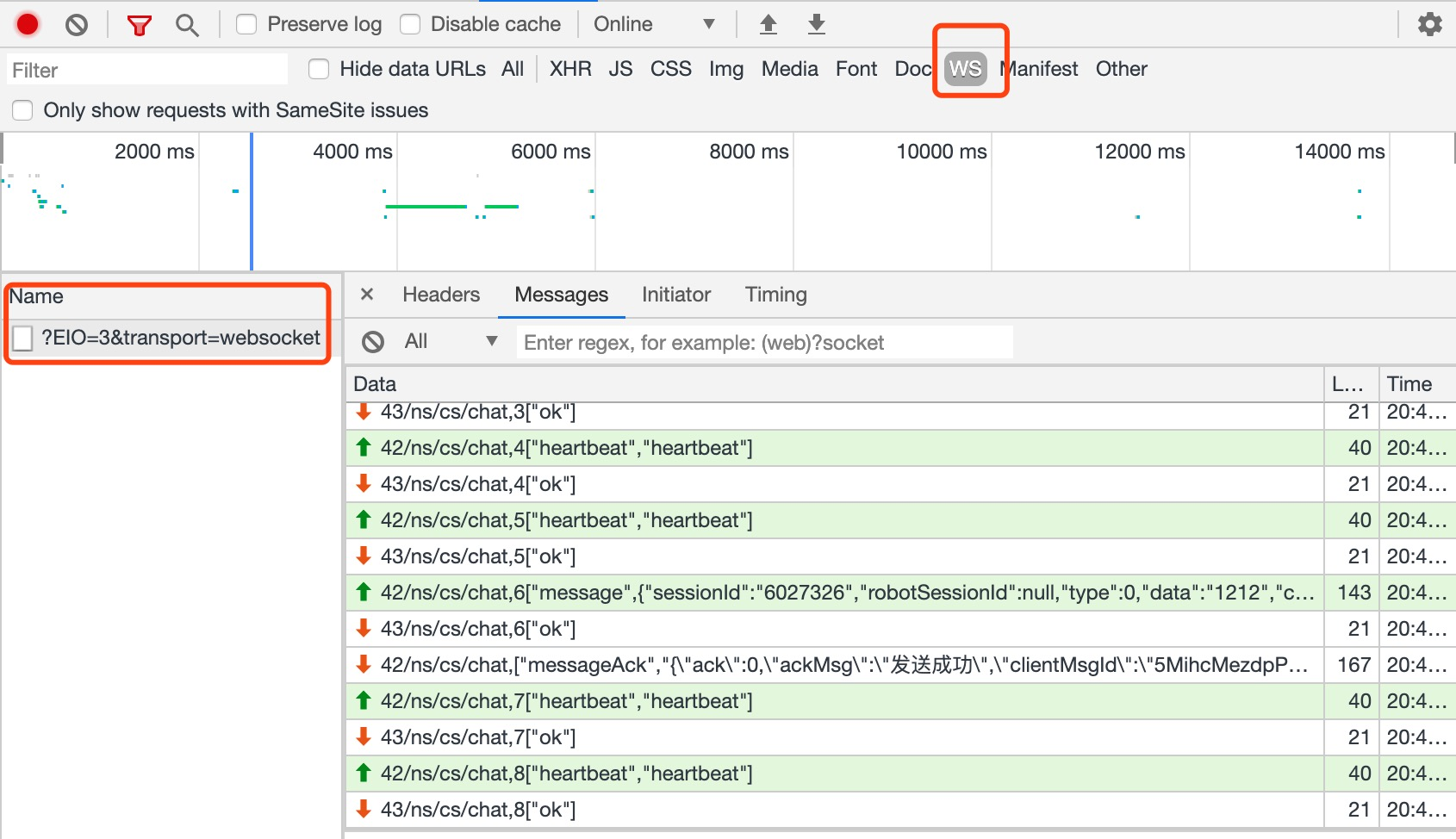Select the 43/ns/cs/chat,5["ok"] message

click(x=834, y=556)
